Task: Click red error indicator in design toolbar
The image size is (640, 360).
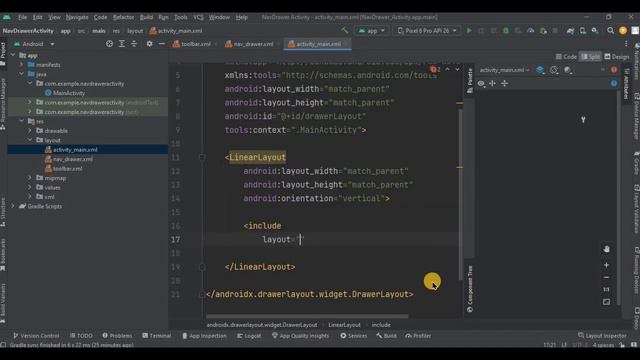Action: [x=614, y=70]
